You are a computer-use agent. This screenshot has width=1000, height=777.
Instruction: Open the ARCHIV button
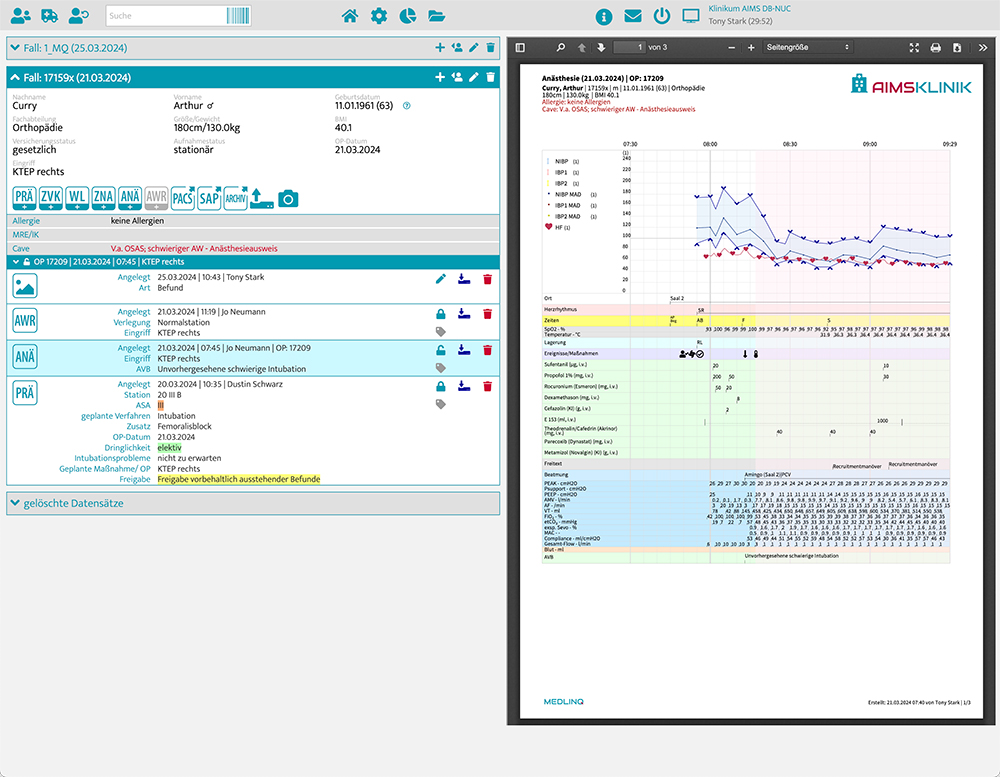coord(235,198)
